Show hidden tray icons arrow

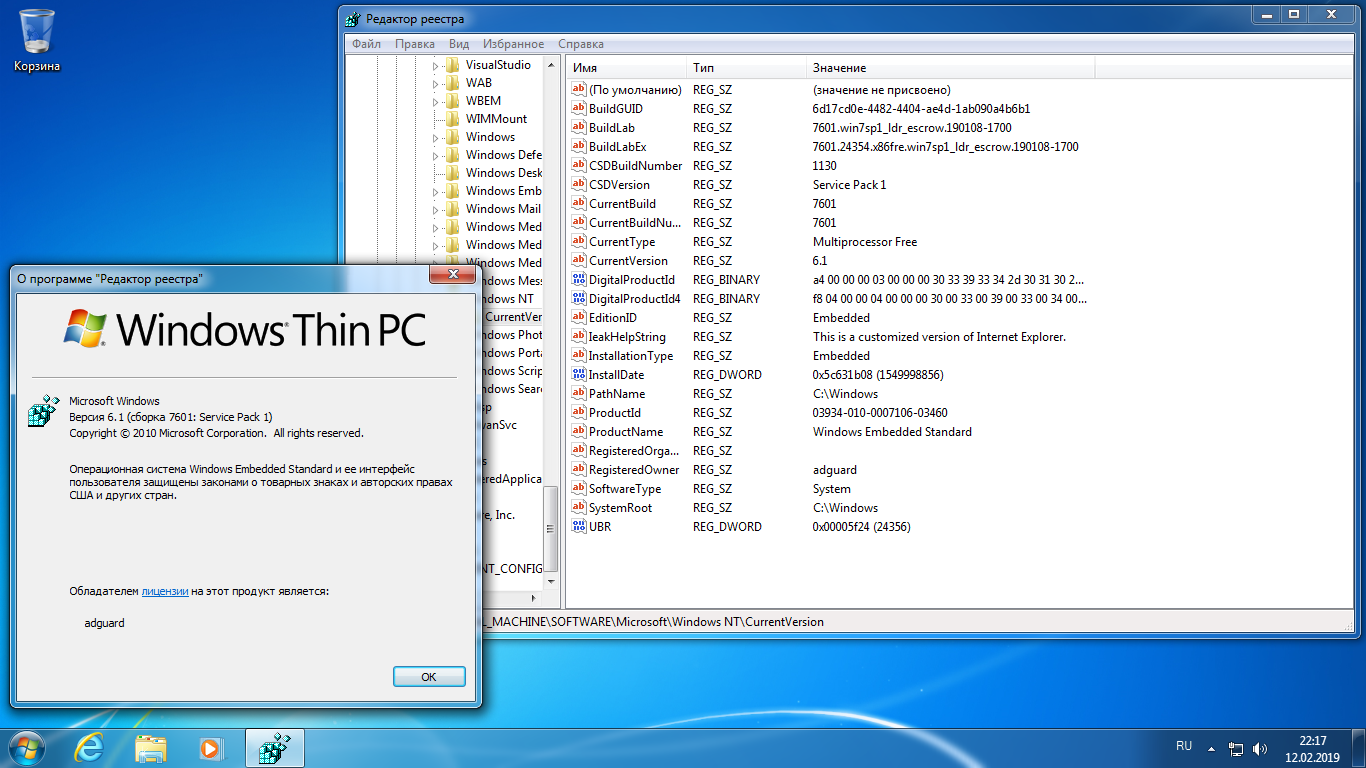click(1212, 748)
